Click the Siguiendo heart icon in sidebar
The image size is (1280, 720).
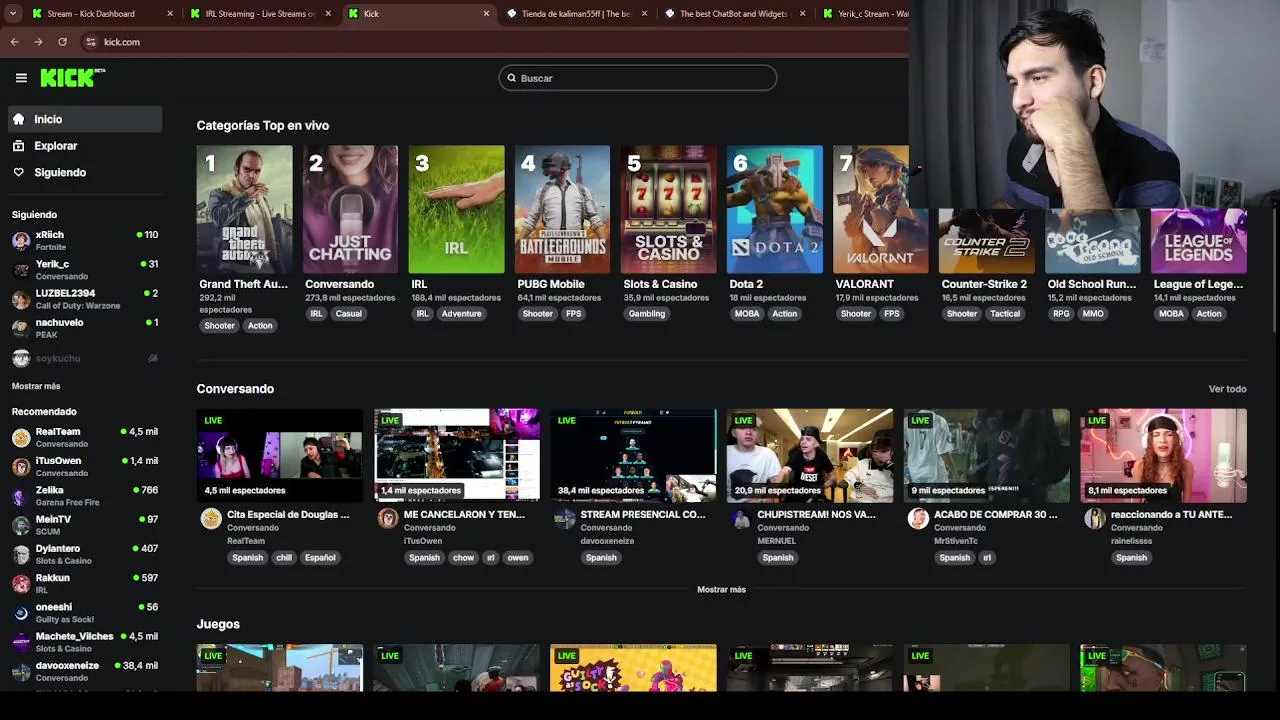click(x=18, y=173)
